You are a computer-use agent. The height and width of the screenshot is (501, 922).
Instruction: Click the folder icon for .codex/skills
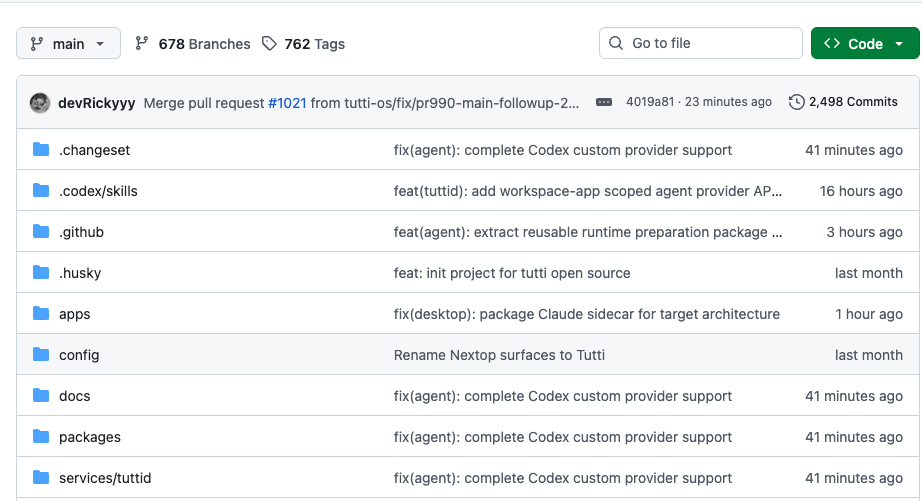tap(41, 191)
